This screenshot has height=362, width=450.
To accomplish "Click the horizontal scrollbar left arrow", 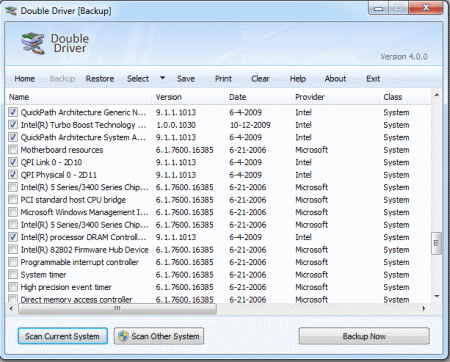I will click(x=11, y=309).
